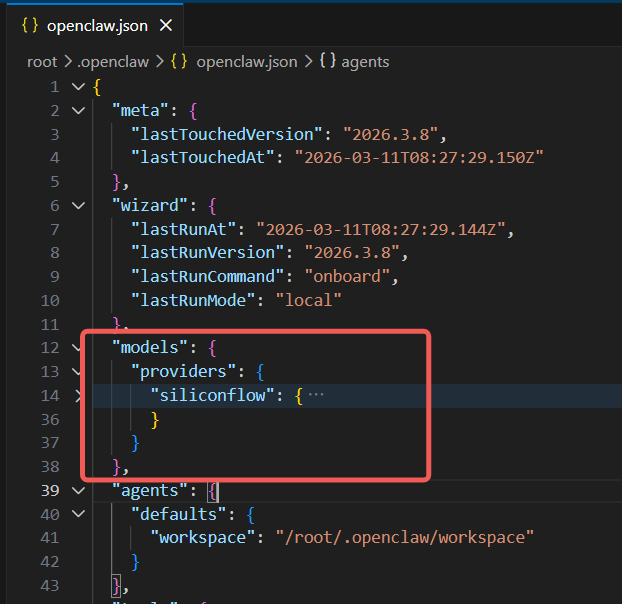This screenshot has height=604, width=622.
Task: Click the "workspace" key
Action: [203, 538]
